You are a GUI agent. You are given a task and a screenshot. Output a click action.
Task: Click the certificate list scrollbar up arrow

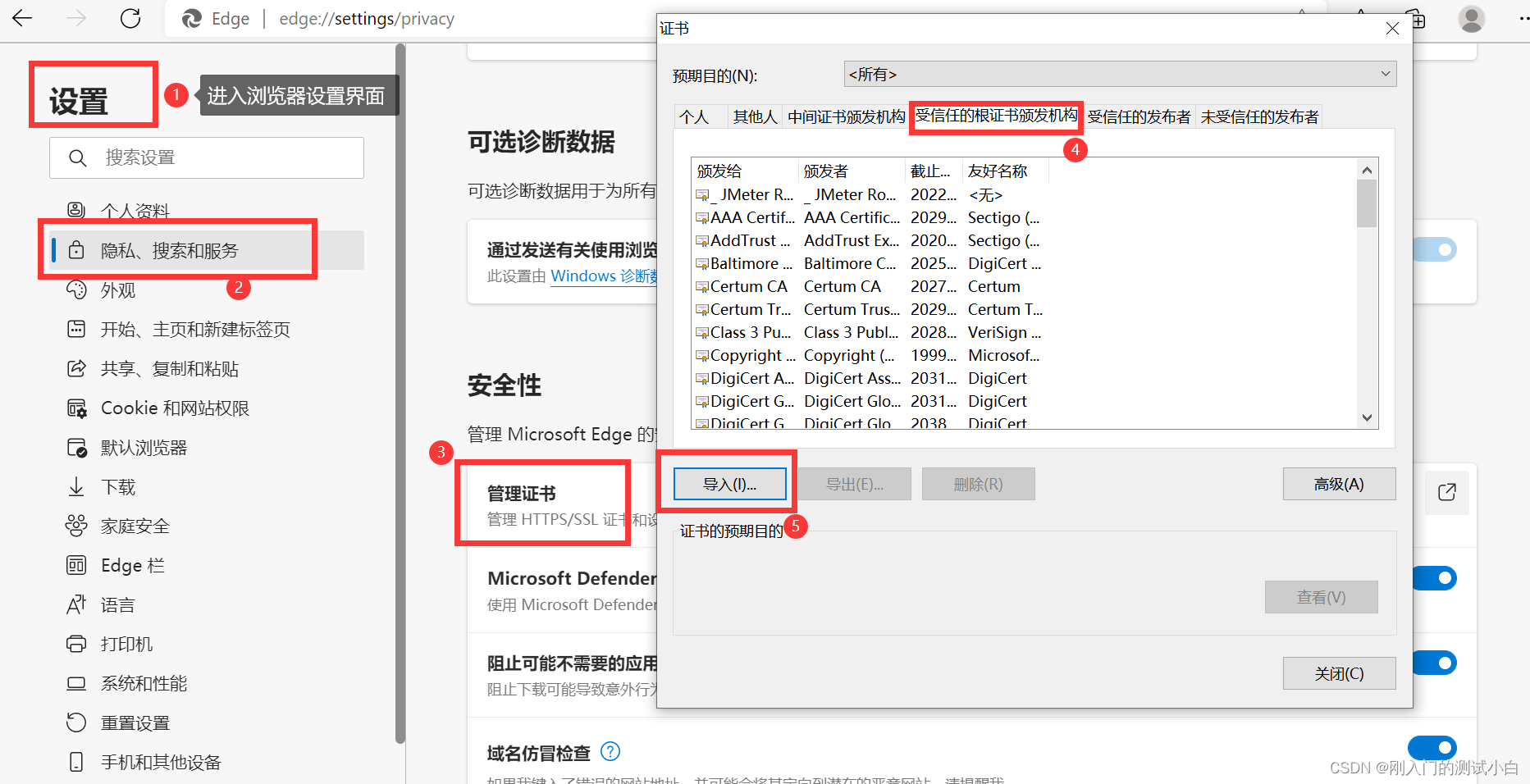(1367, 170)
